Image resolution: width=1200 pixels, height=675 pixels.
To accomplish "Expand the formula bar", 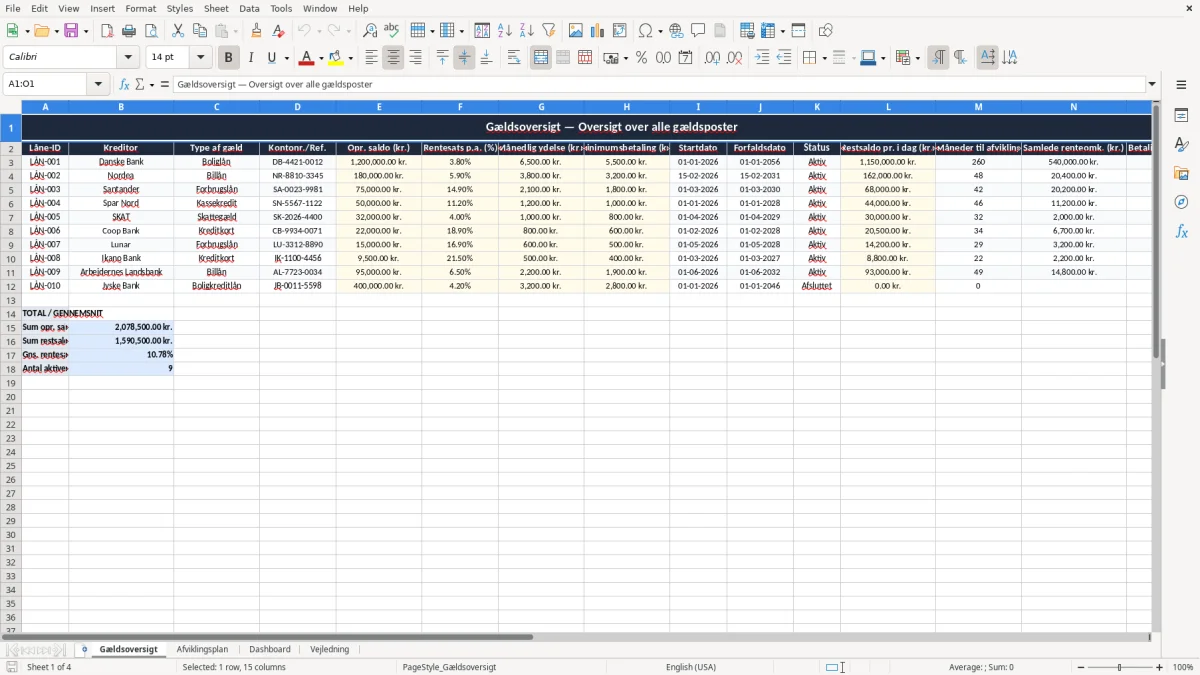I will click(1152, 85).
